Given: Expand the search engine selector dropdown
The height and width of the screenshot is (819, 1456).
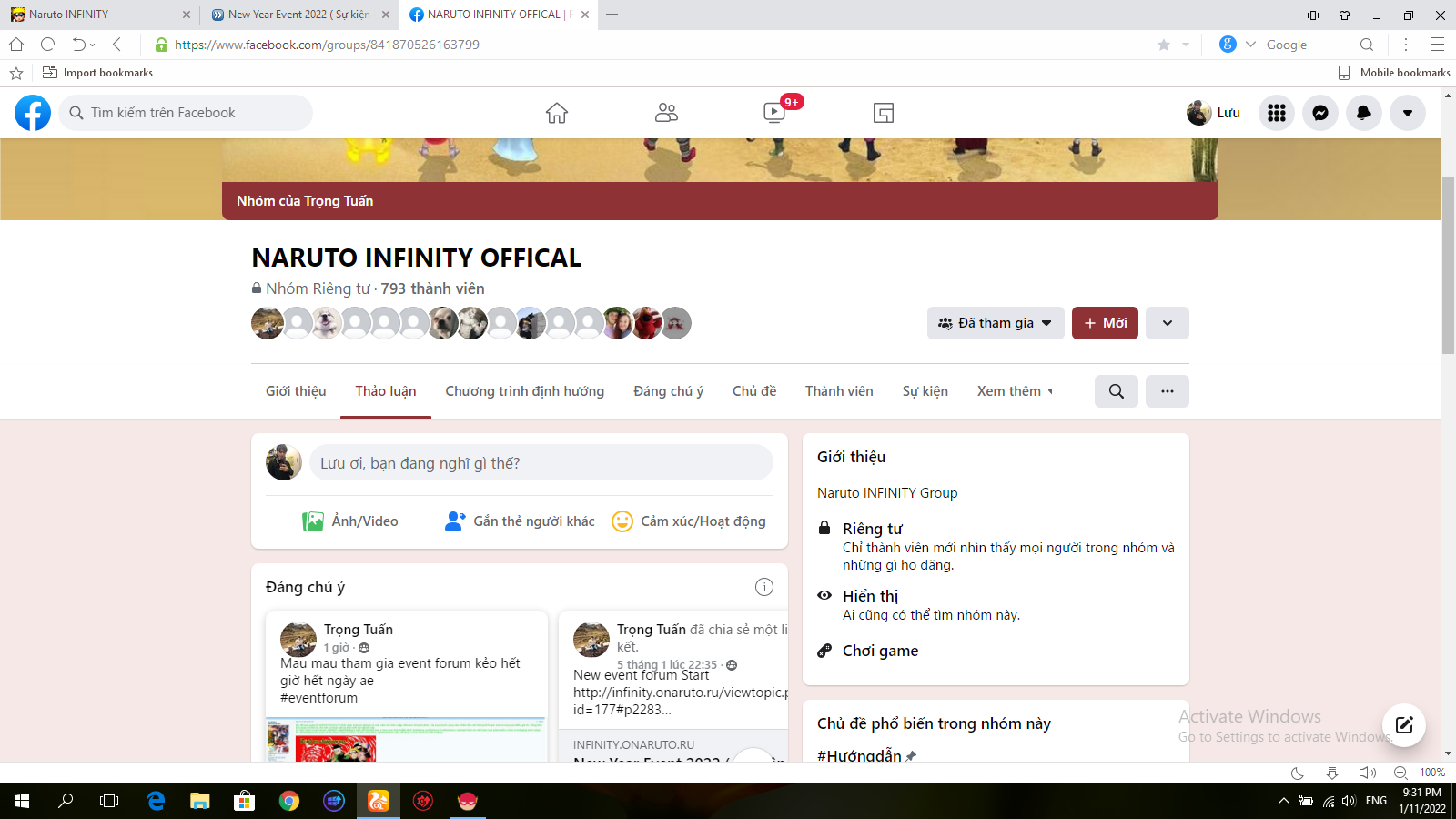Looking at the screenshot, I should click(x=1250, y=45).
